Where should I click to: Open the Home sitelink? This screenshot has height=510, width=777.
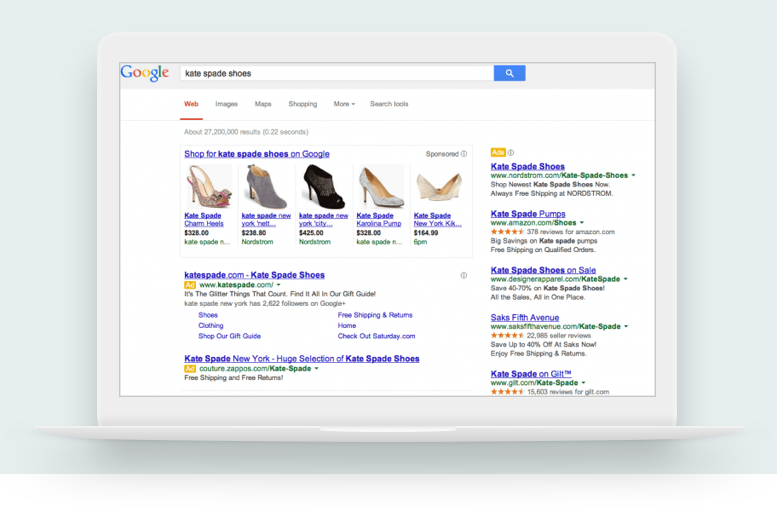[x=347, y=326]
